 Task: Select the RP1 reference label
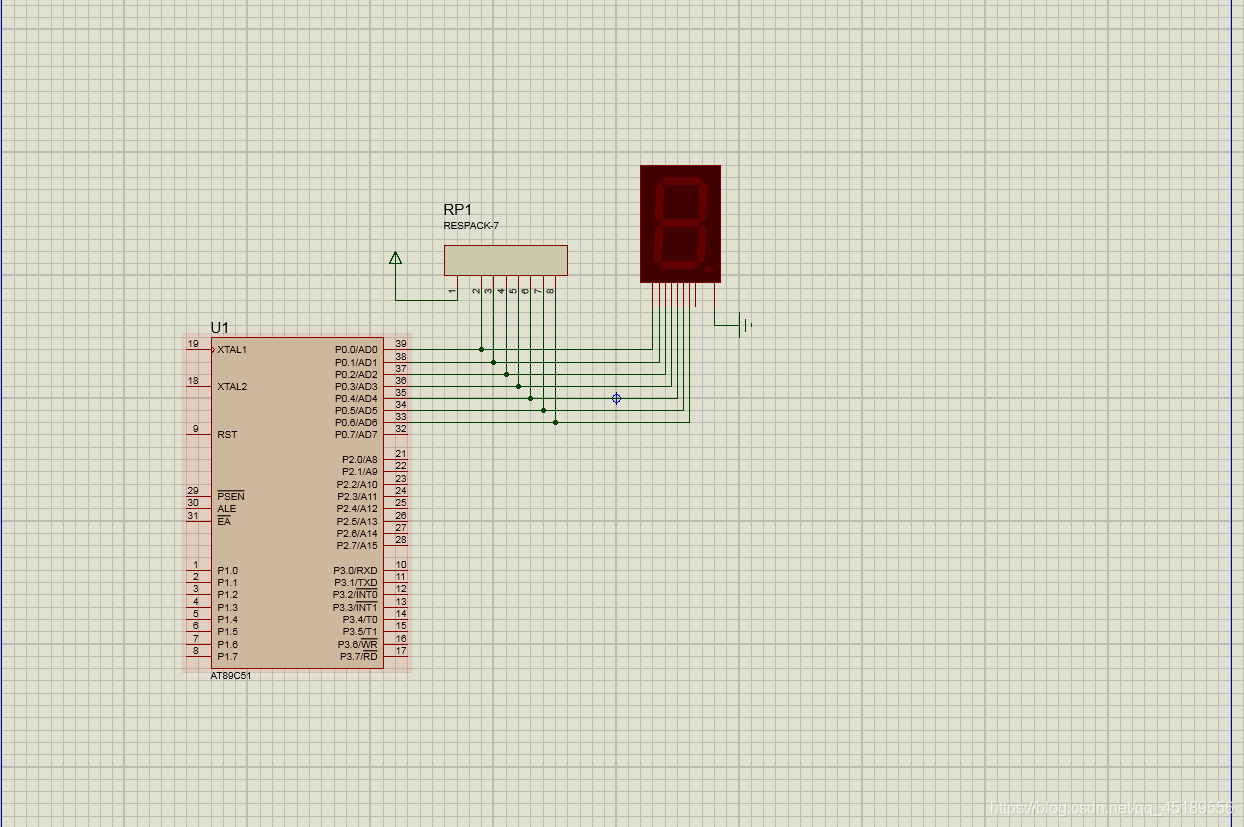point(458,209)
